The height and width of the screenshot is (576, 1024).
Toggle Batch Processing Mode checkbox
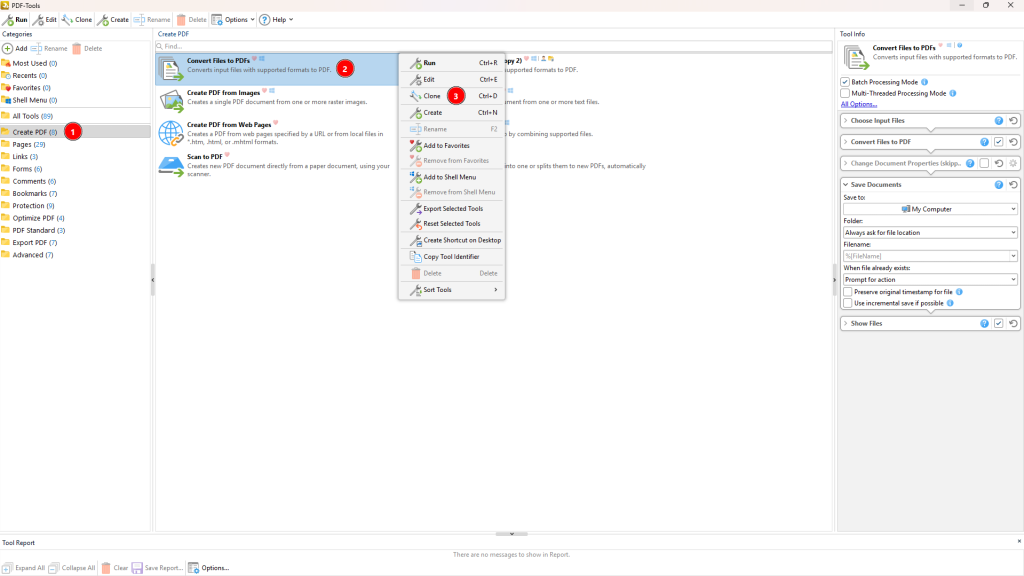click(x=845, y=82)
